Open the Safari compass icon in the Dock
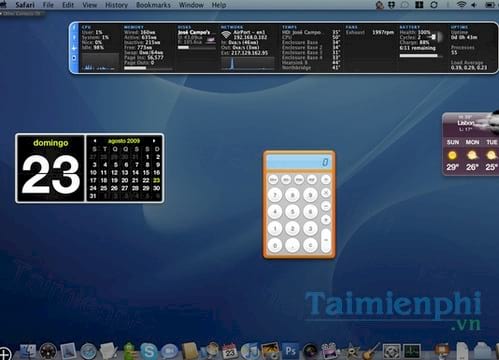The width and height of the screenshot is (499, 360). click(x=88, y=352)
